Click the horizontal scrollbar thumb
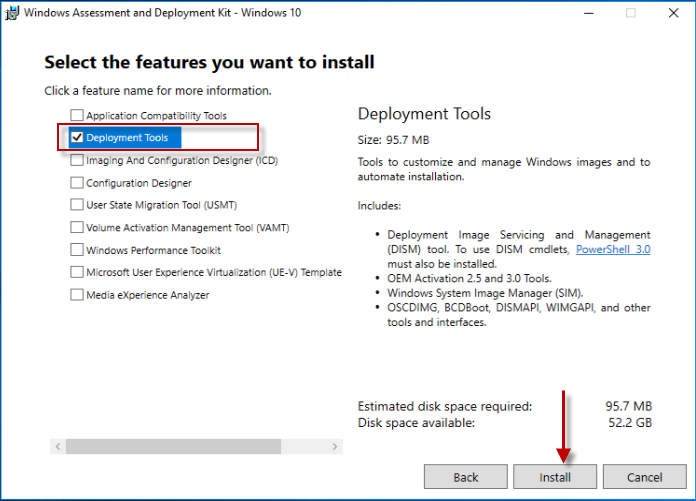This screenshot has height=501, width=696. (174, 446)
